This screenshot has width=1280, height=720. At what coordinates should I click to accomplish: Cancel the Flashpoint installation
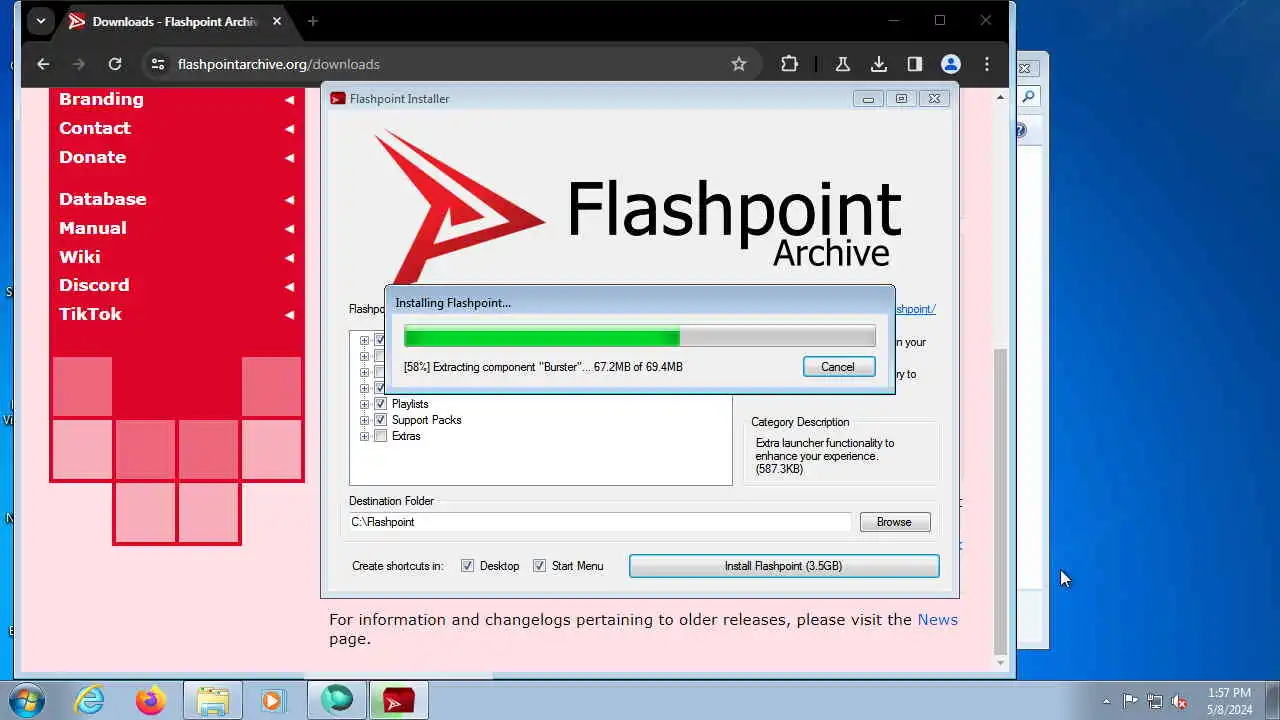pyautogui.click(x=838, y=367)
